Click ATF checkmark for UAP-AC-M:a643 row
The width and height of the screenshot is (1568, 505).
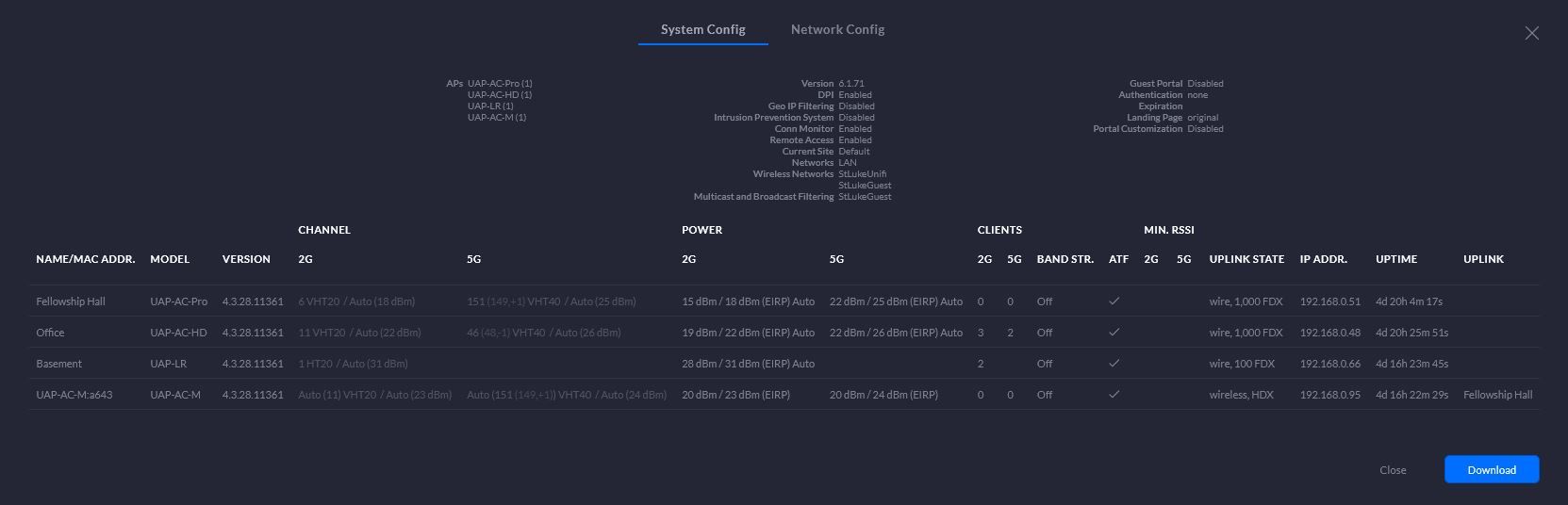pyautogui.click(x=1114, y=395)
